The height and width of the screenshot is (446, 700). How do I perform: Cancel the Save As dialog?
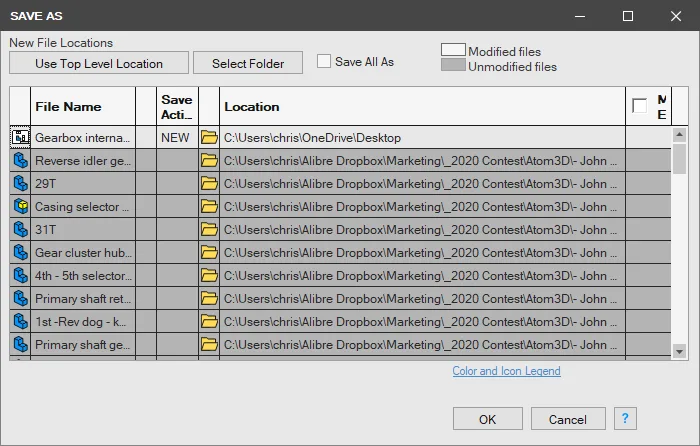(x=568, y=419)
